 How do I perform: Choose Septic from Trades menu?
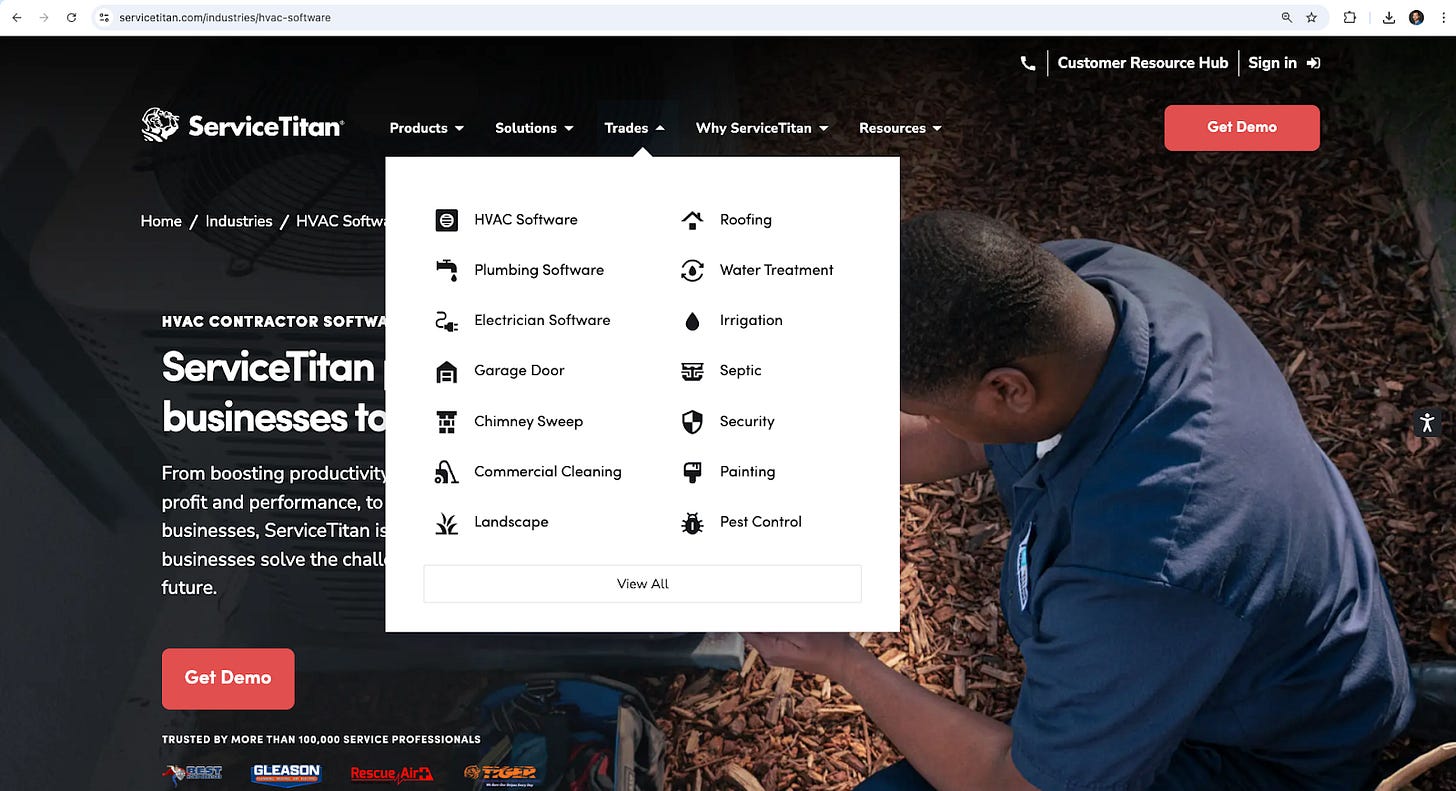[x=741, y=370]
